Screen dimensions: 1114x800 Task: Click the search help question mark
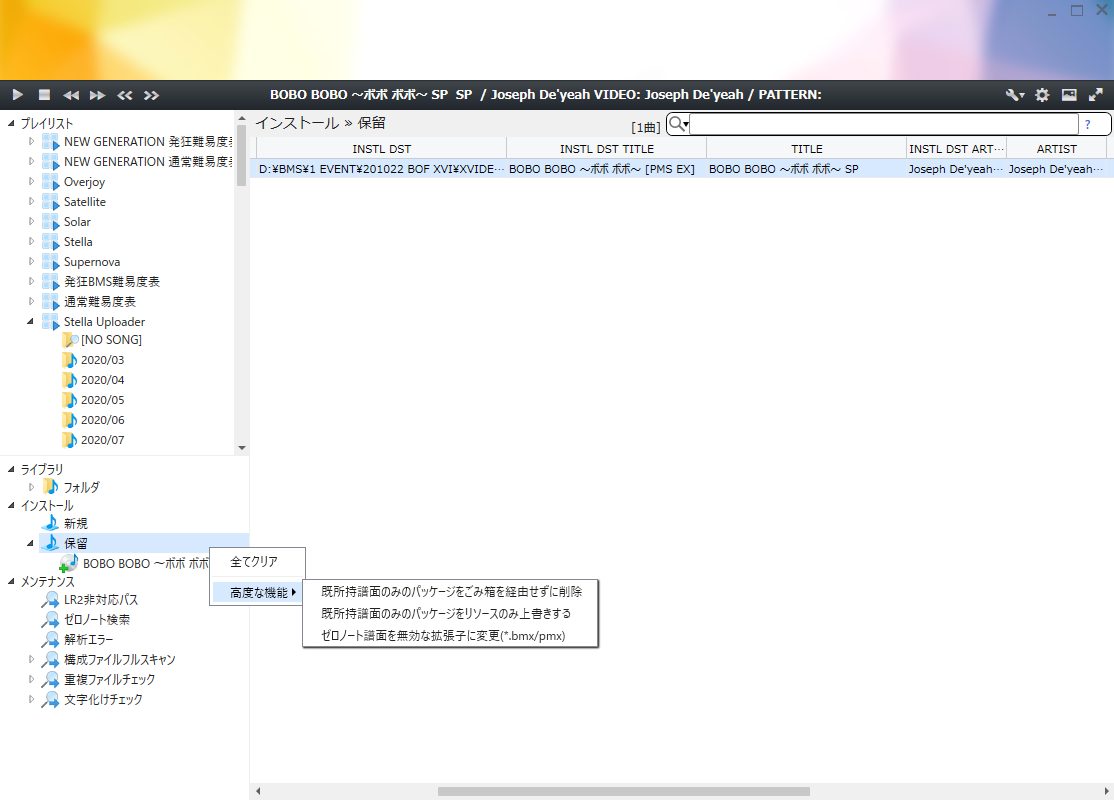pyautogui.click(x=1088, y=124)
